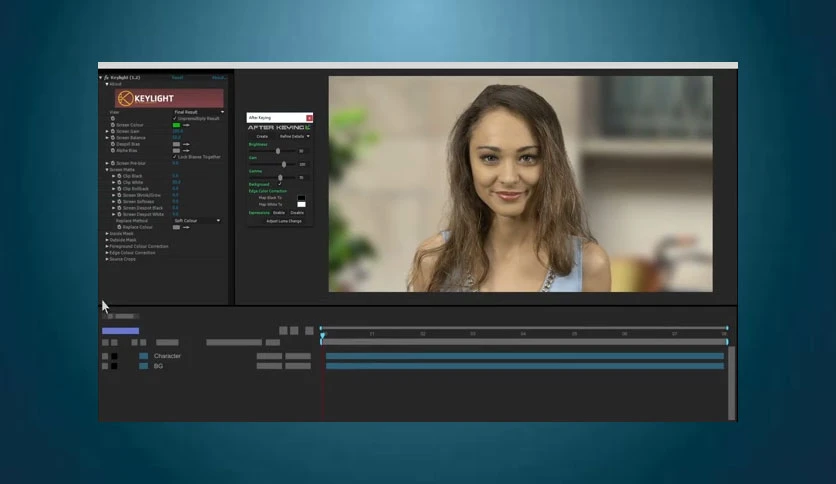
Task: Expand Foreground Colour Correction group
Action: [107, 246]
